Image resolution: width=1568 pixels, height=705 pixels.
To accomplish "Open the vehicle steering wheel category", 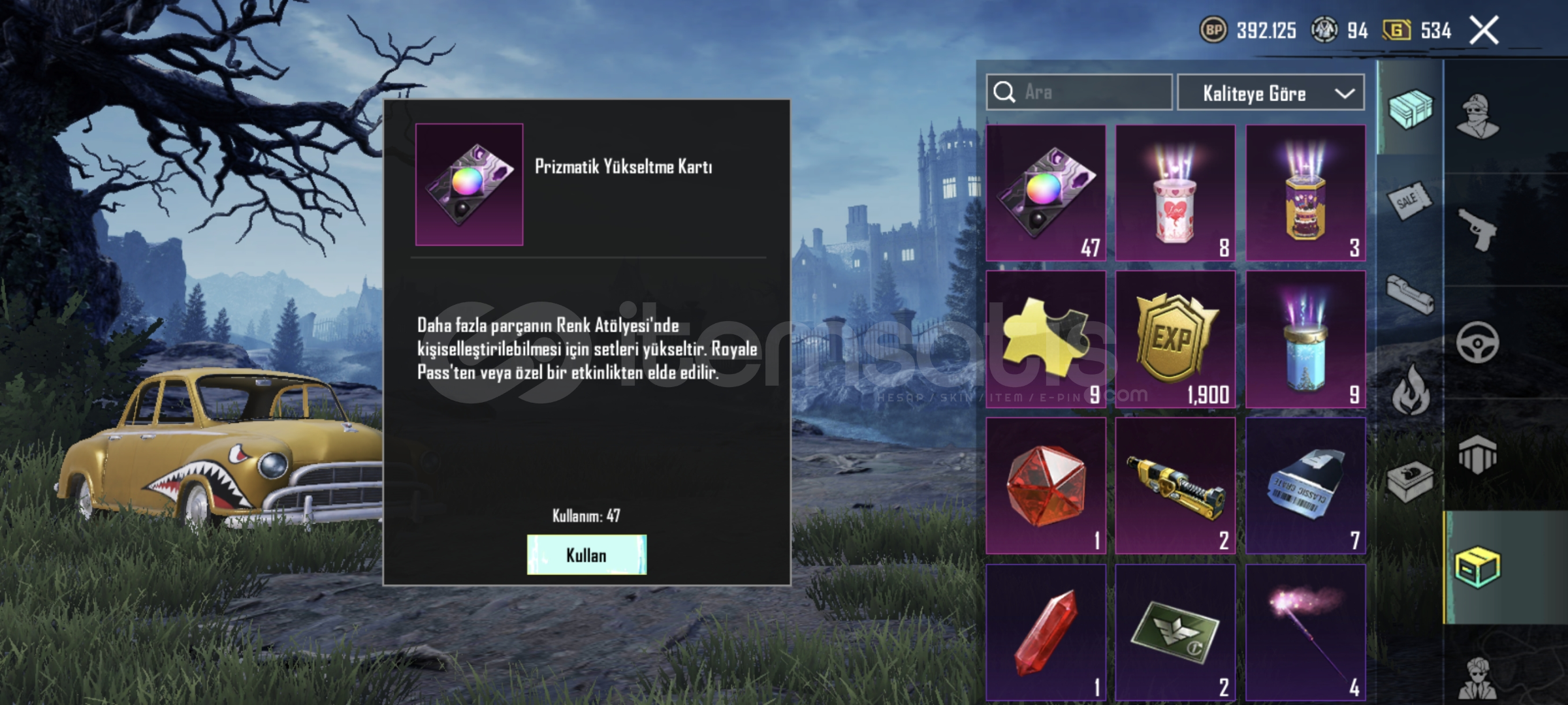I will click(1478, 342).
